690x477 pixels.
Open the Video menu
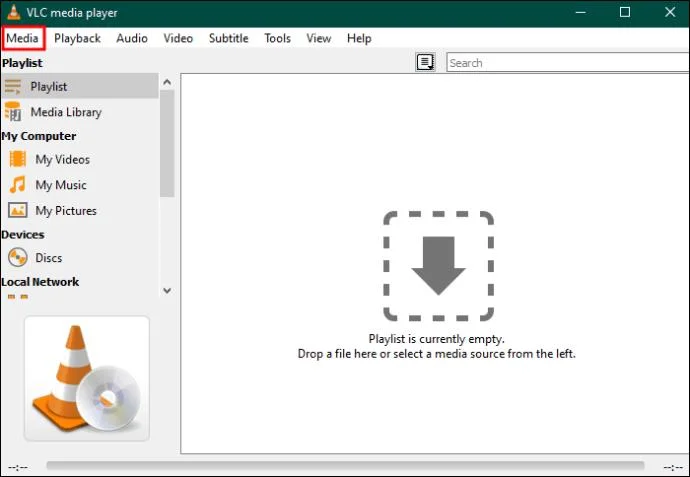[178, 38]
